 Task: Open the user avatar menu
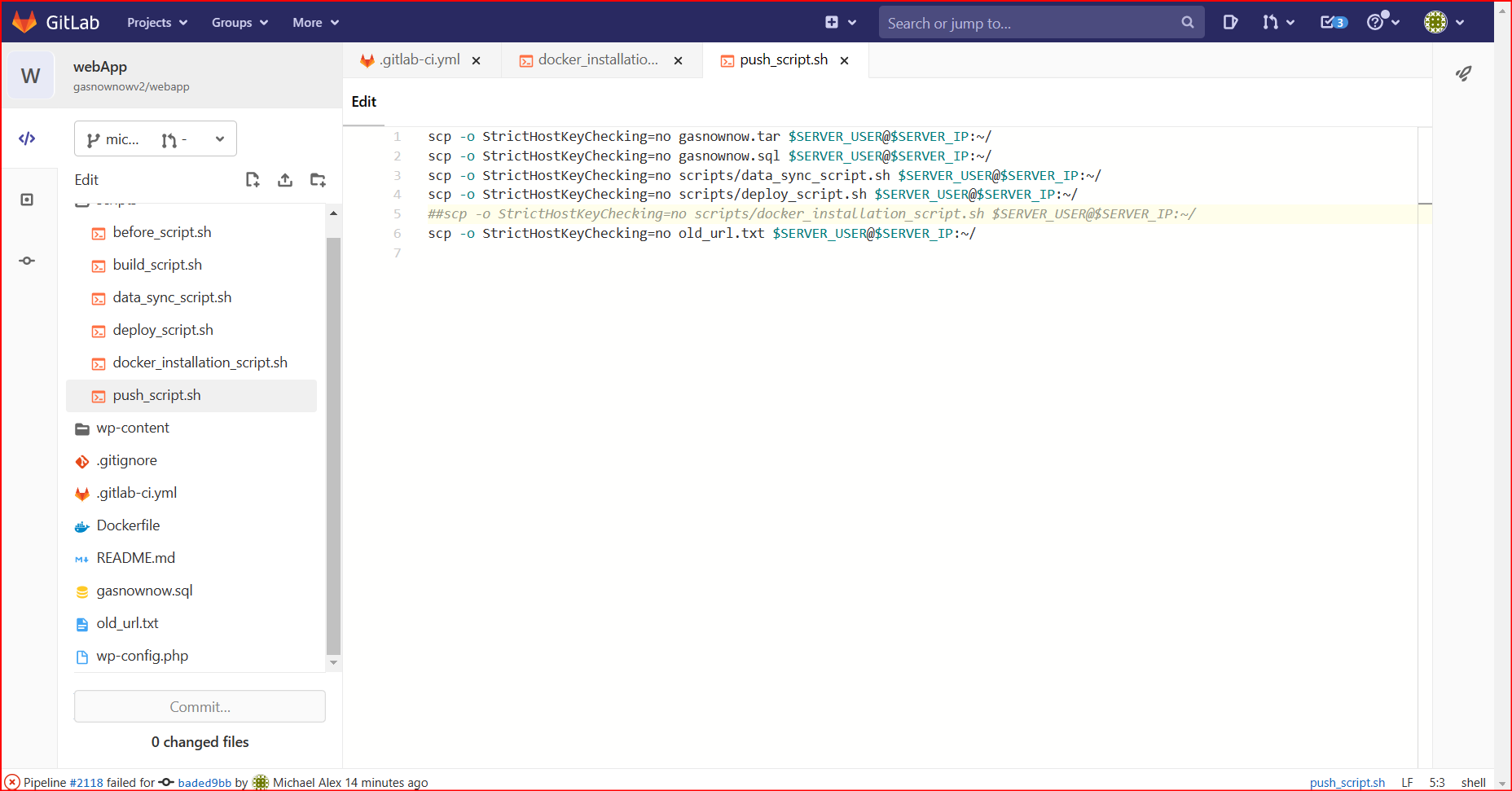[1444, 23]
